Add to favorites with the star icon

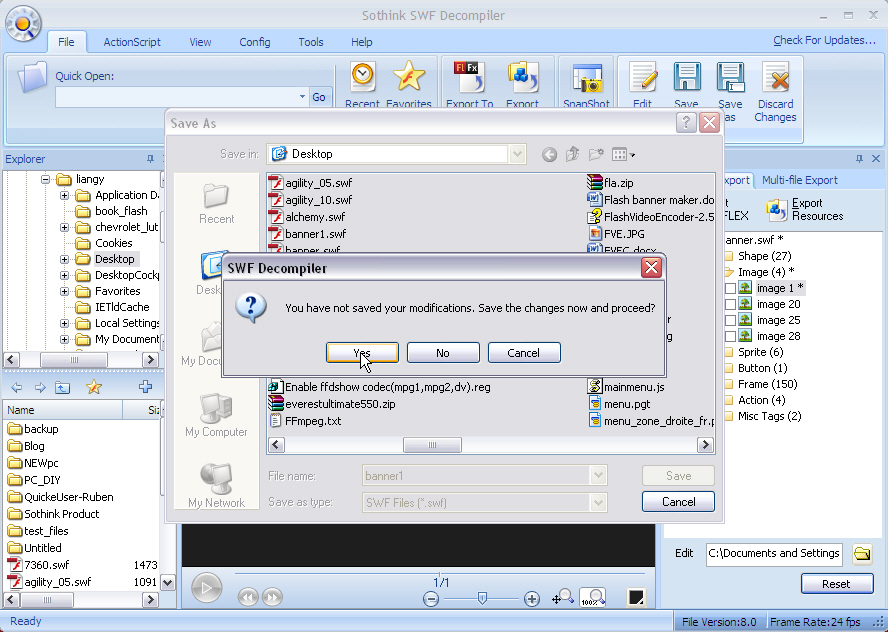[94, 387]
